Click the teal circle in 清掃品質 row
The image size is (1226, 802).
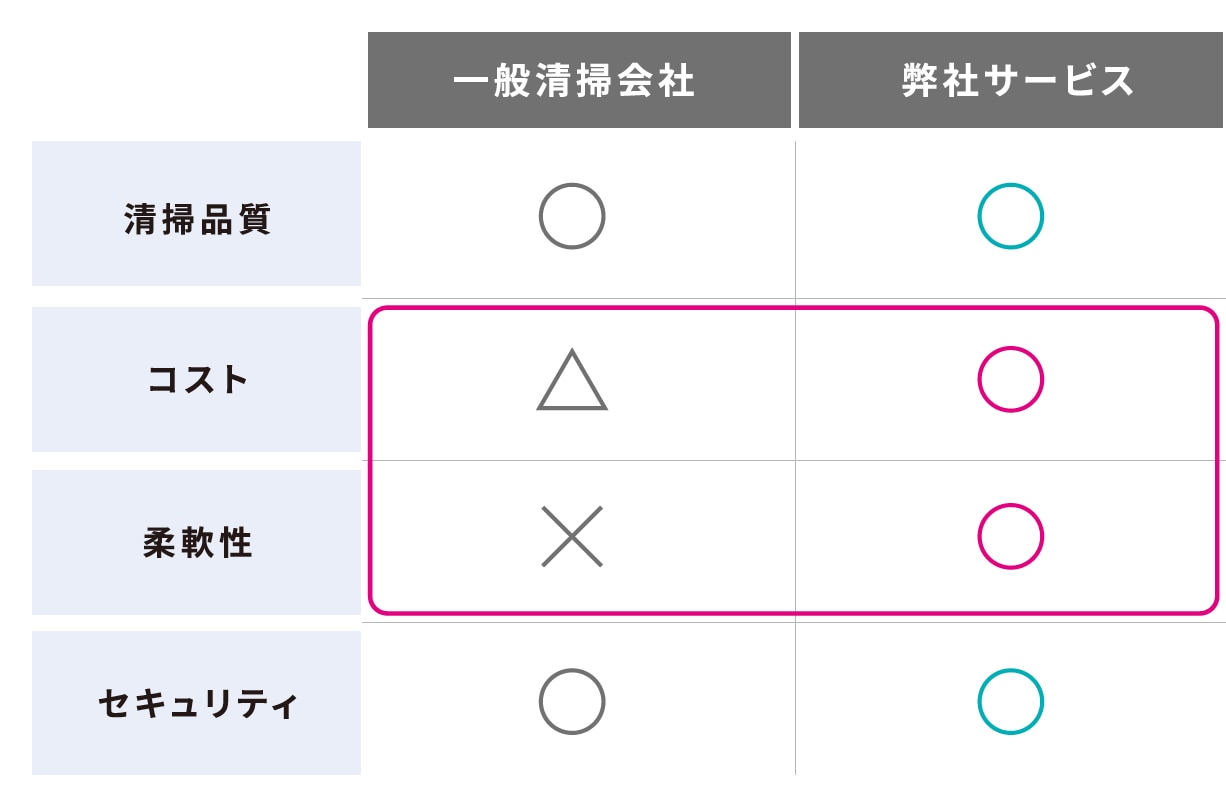pyautogui.click(x=1010, y=216)
